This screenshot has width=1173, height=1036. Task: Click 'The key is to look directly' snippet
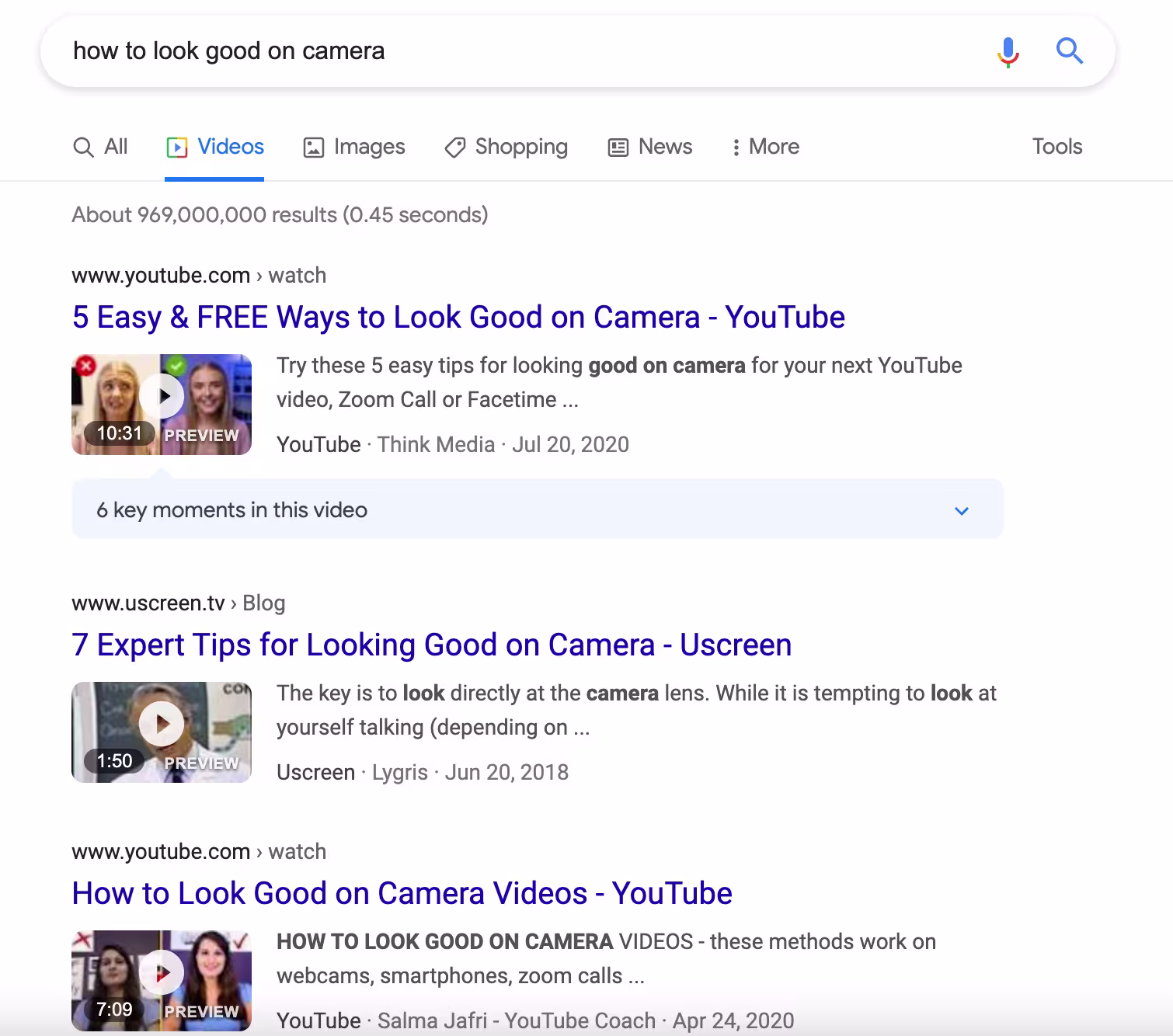point(636,711)
